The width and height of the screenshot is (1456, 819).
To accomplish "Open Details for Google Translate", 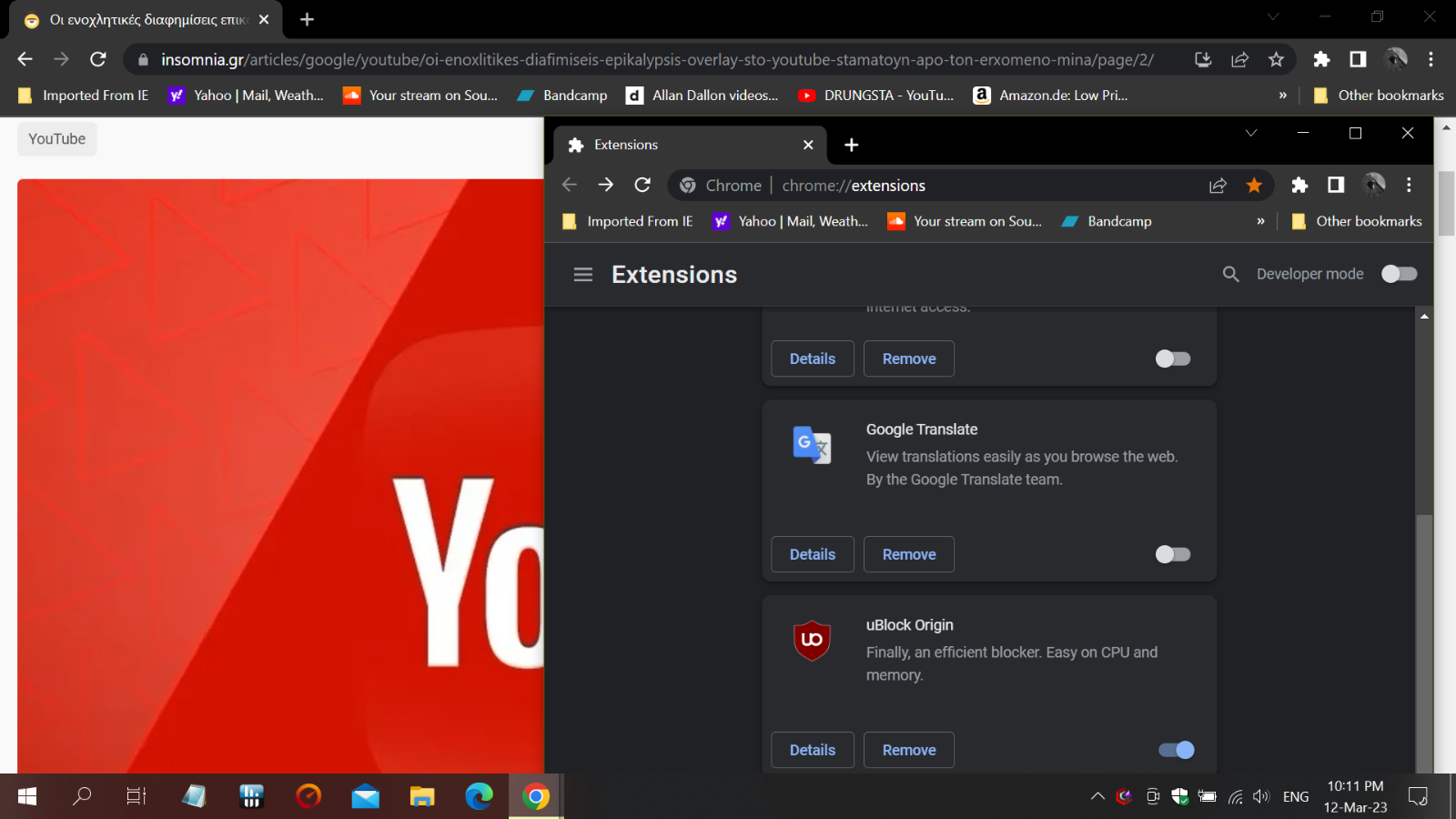I will click(x=813, y=554).
